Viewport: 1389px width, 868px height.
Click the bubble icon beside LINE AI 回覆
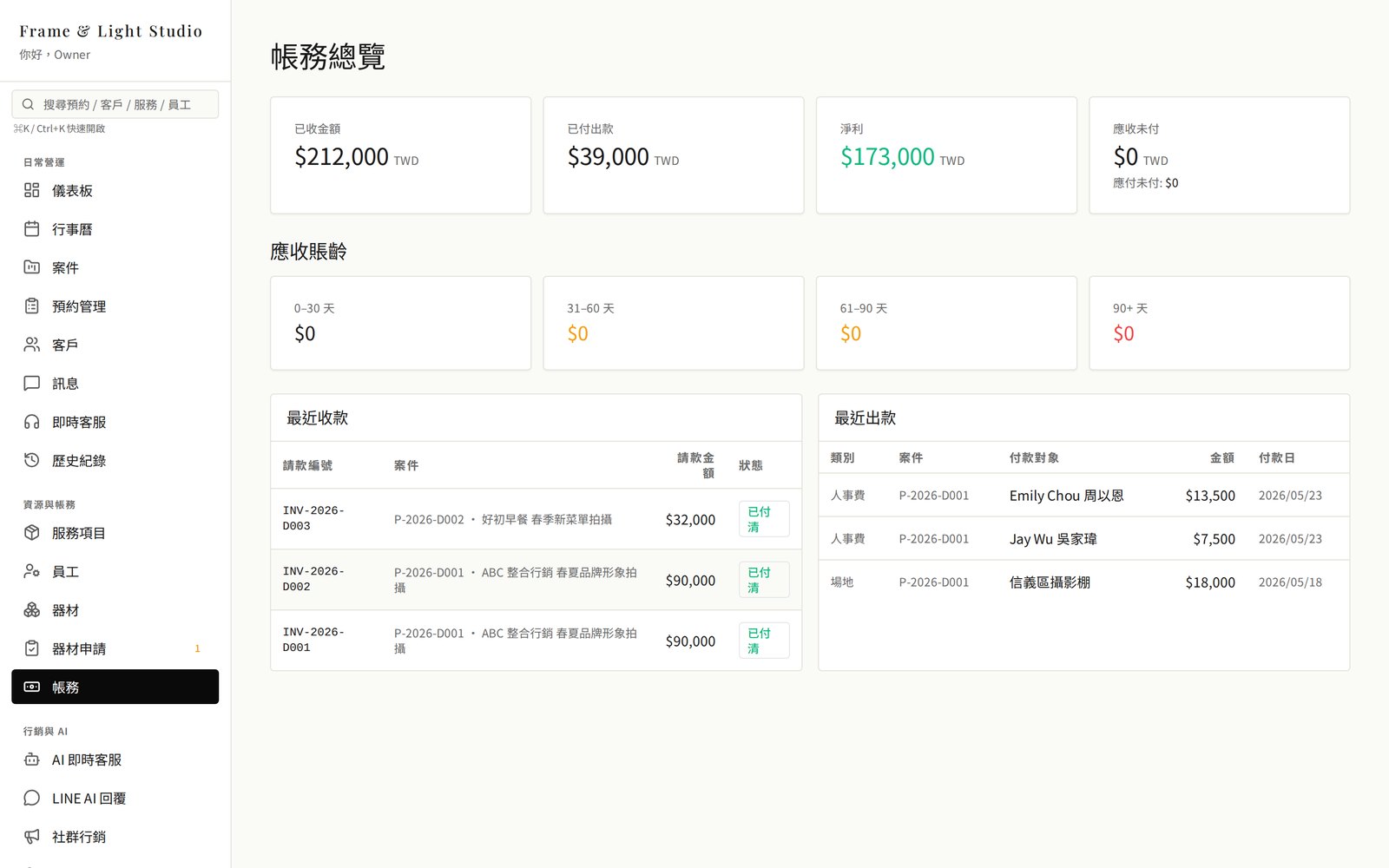pyautogui.click(x=32, y=798)
